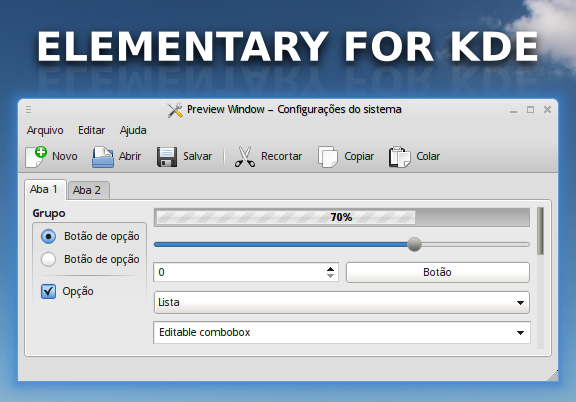
Task: Select the first Botão de opção radio
Action: coord(48,236)
